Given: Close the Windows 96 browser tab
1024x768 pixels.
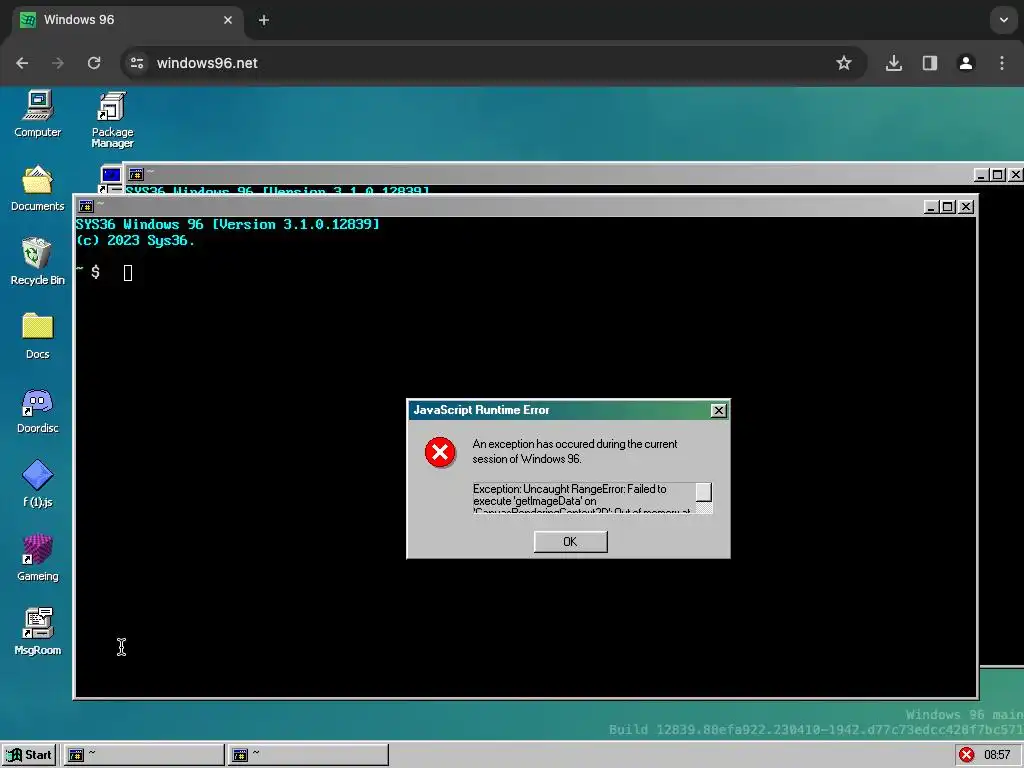Looking at the screenshot, I should pyautogui.click(x=228, y=20).
